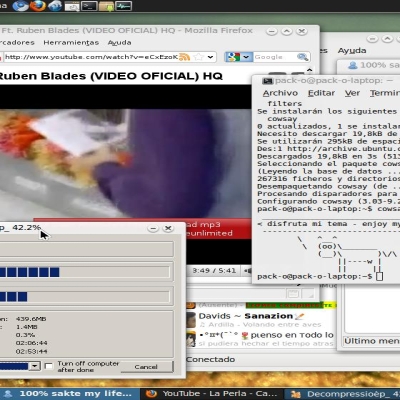Click the YouTube player volume icon
This screenshot has width=400, height=400.
[247, 270]
